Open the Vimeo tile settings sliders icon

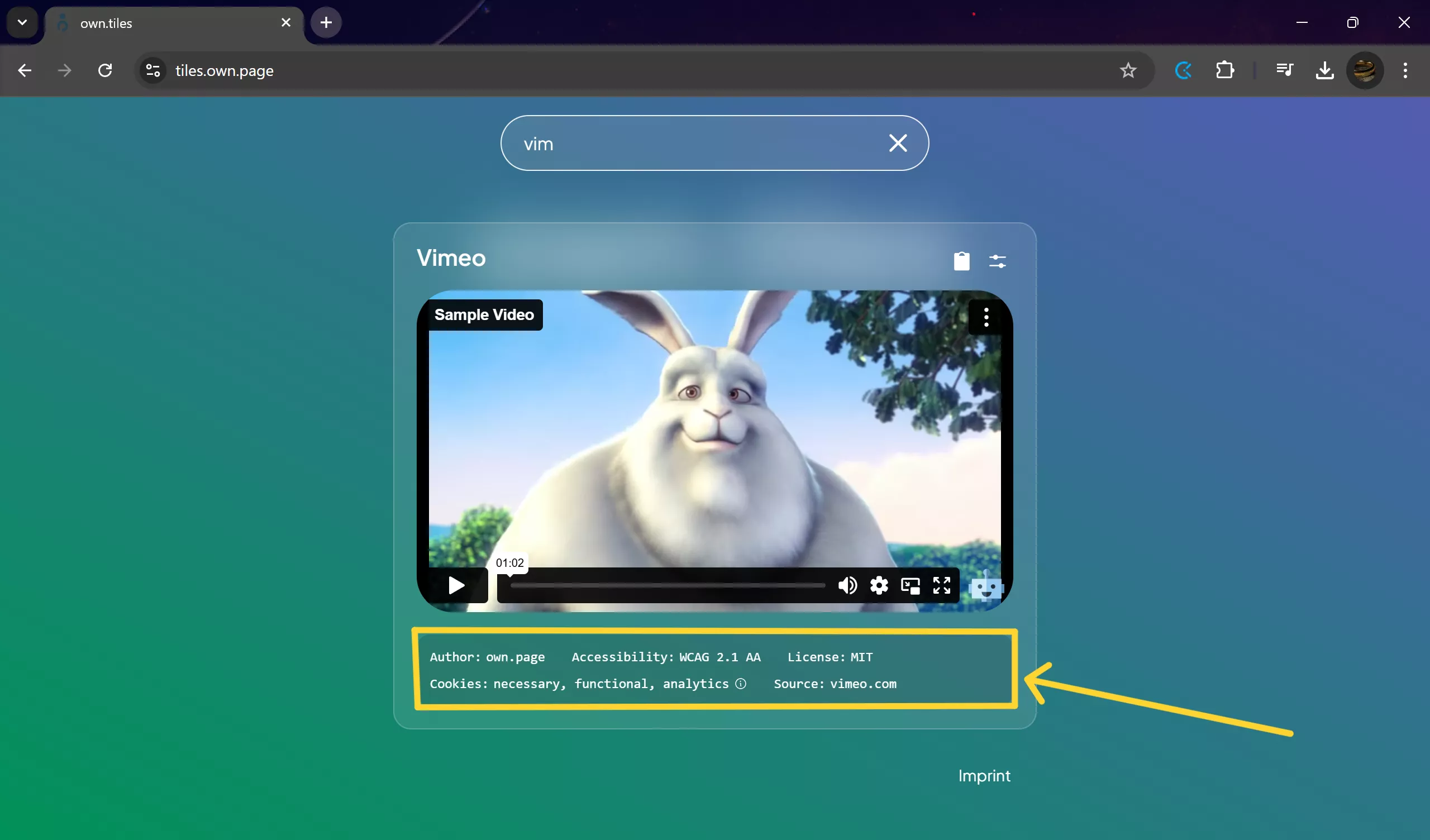(998, 261)
